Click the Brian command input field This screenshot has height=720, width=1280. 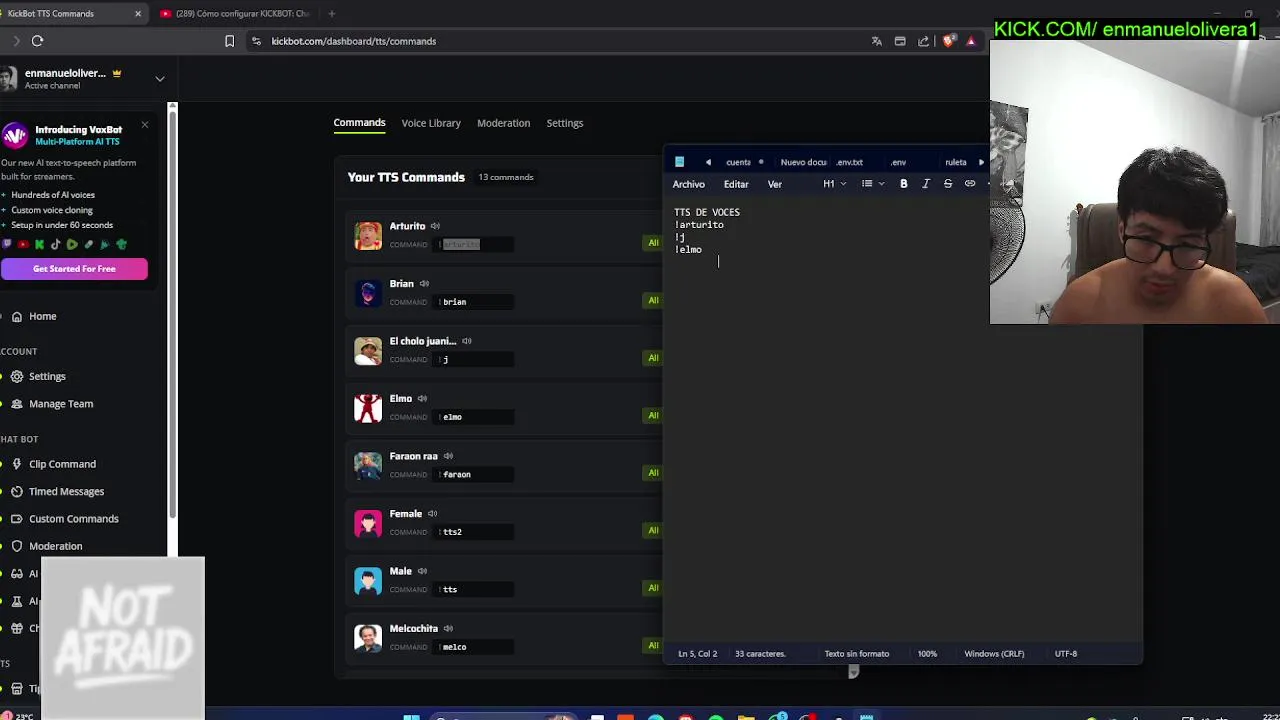coord(475,302)
